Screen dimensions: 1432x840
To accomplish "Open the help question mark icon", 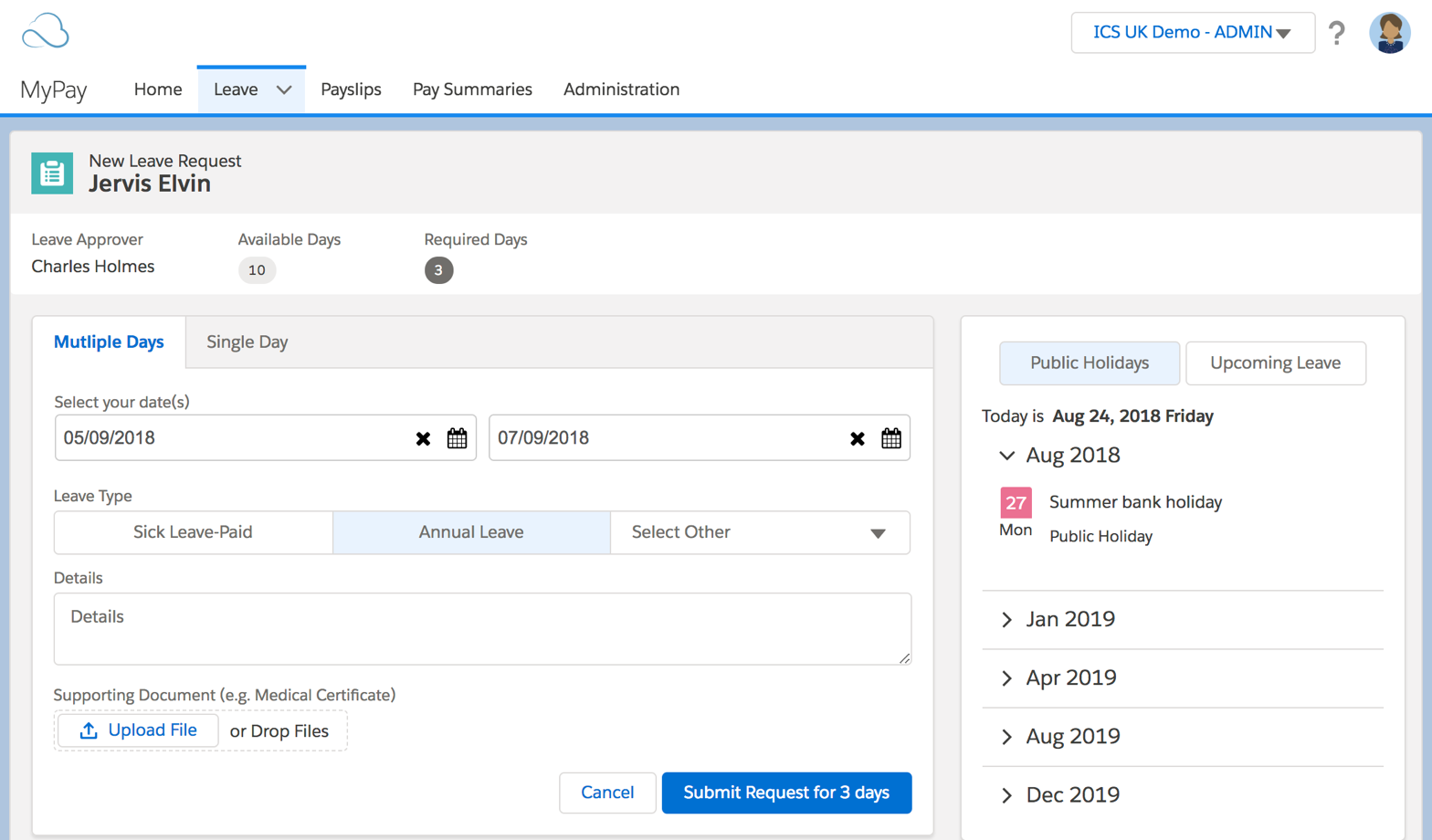I will point(1337,33).
